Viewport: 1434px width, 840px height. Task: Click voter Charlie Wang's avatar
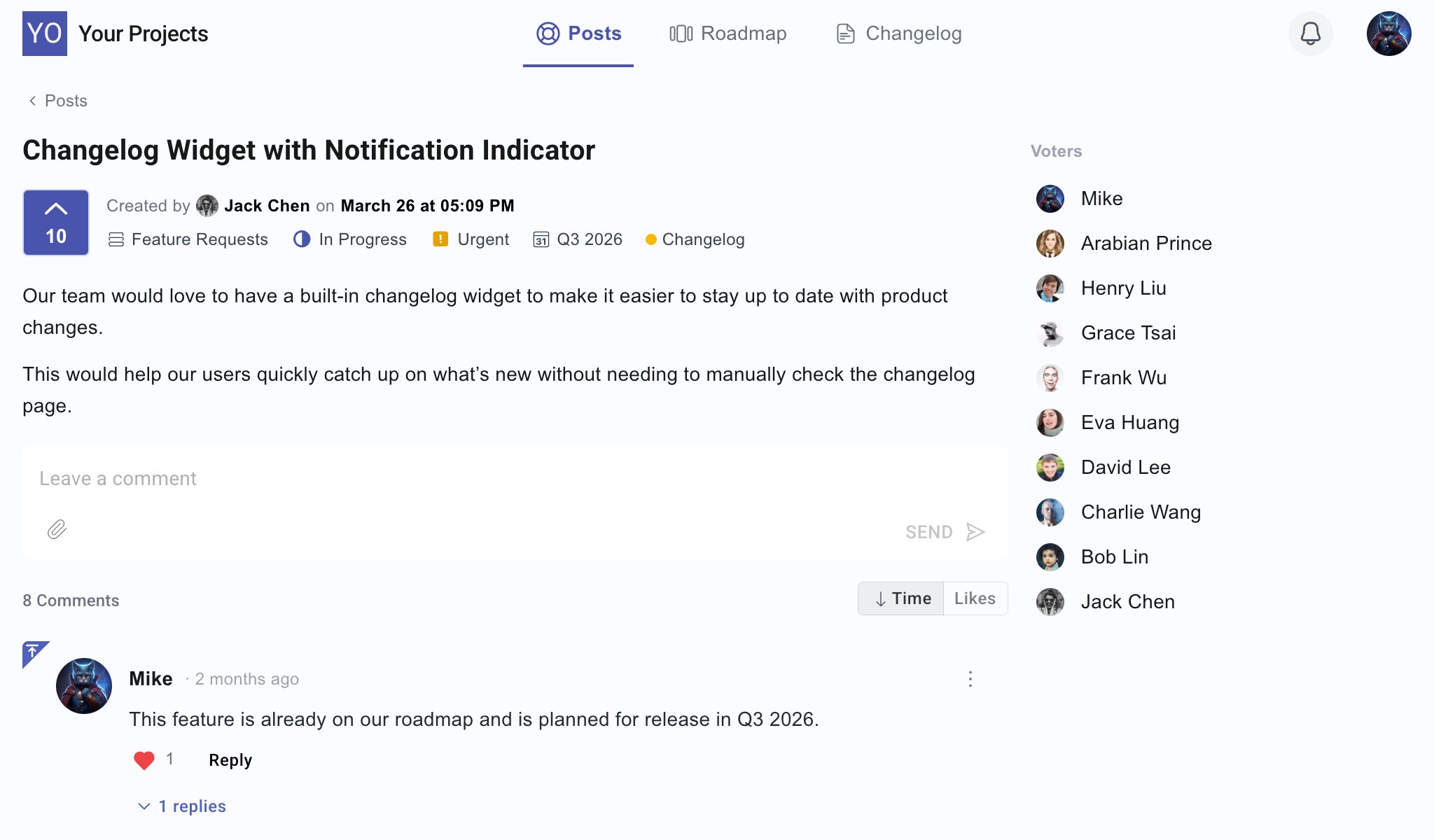point(1050,512)
